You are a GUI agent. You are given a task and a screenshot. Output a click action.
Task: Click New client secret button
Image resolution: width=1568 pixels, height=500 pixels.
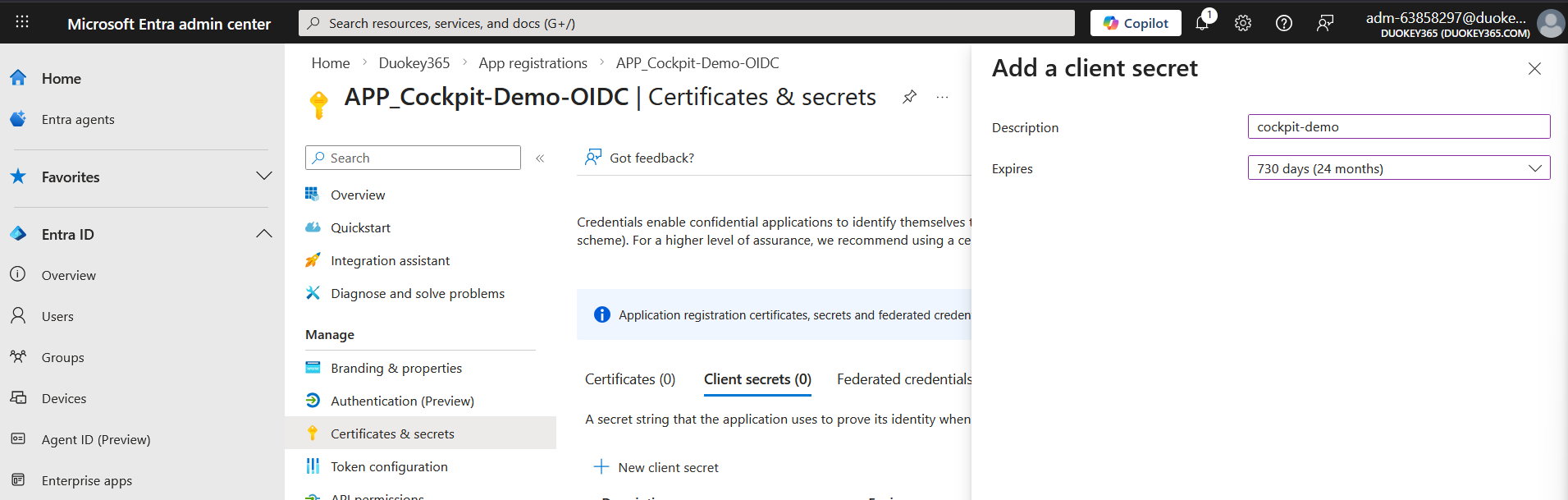[656, 467]
